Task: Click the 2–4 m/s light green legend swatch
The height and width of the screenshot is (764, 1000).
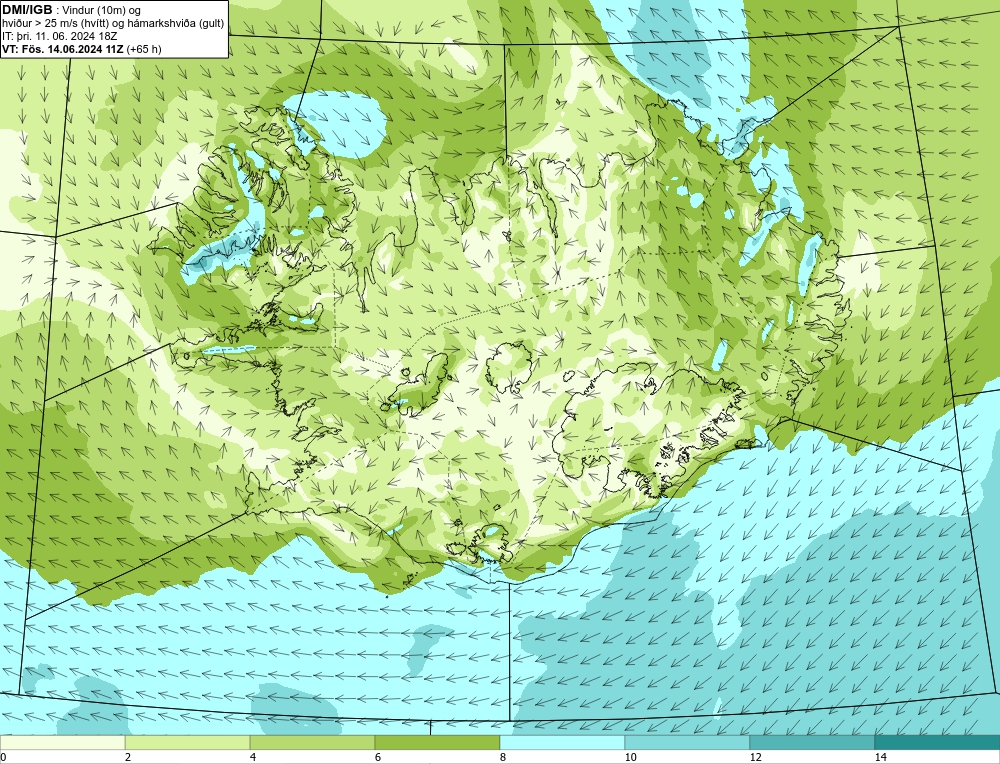Action: [x=188, y=742]
